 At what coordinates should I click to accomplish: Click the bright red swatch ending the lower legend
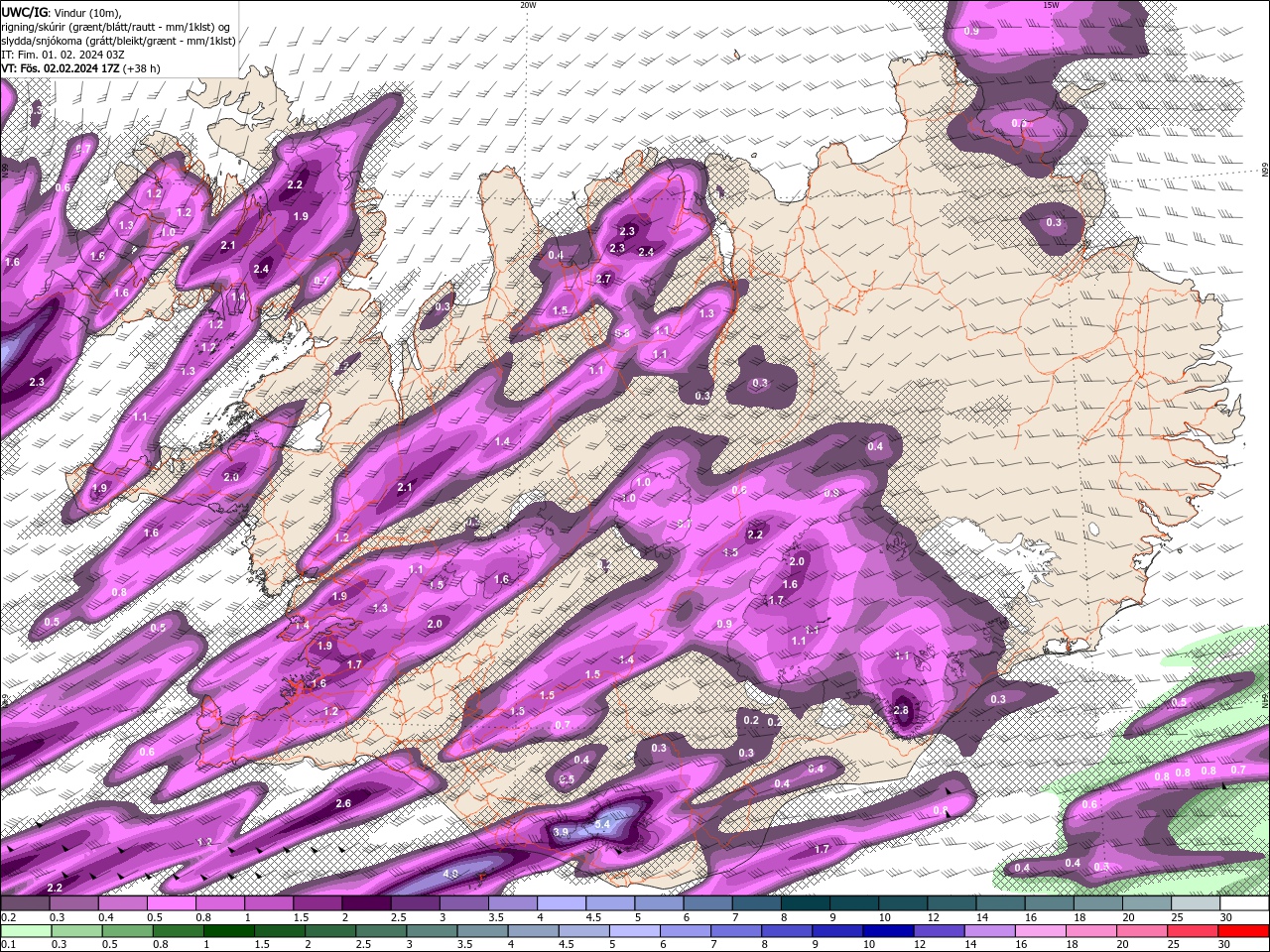pyautogui.click(x=1243, y=931)
